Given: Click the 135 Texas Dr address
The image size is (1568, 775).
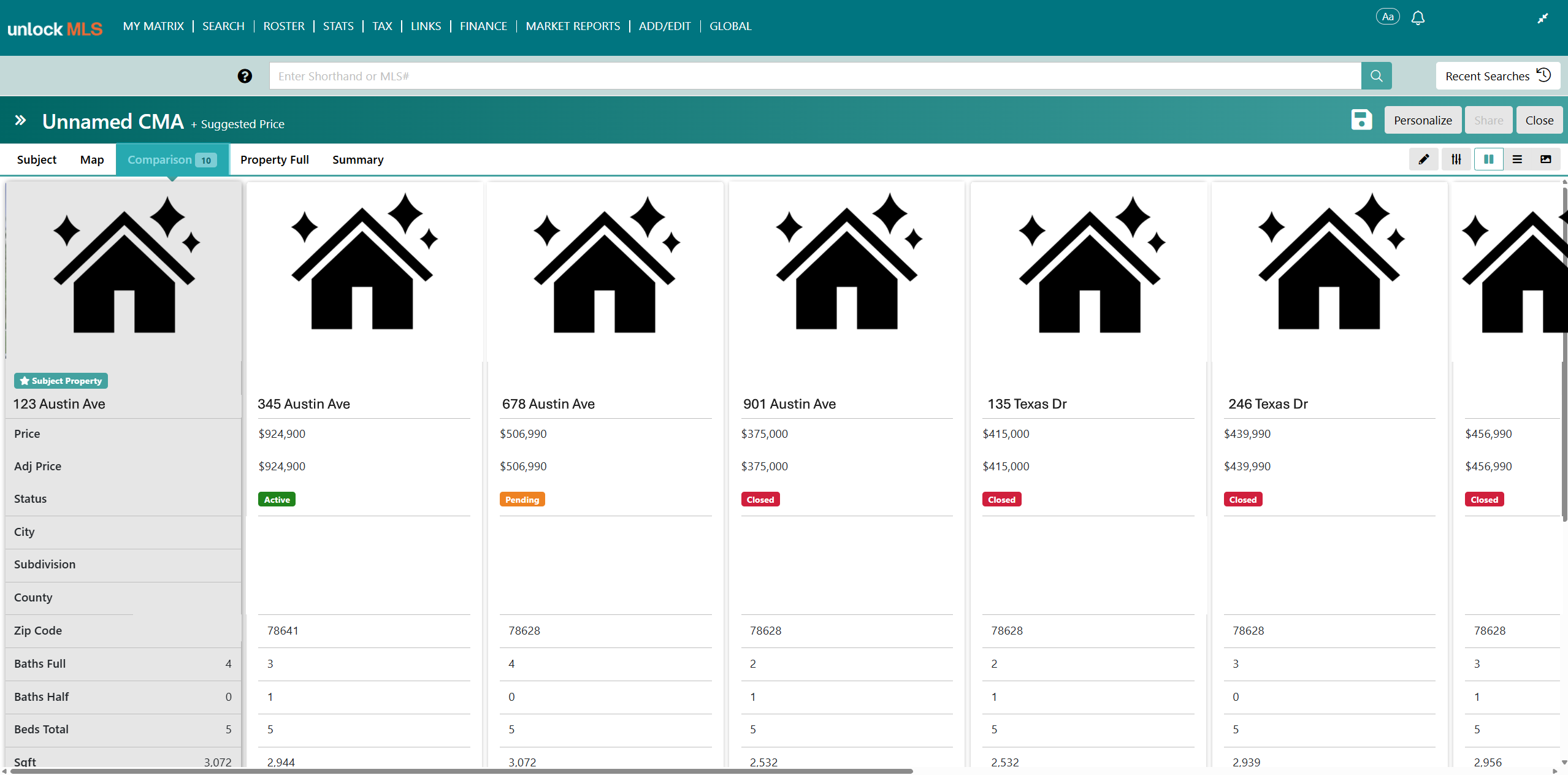Looking at the screenshot, I should pos(1027,404).
